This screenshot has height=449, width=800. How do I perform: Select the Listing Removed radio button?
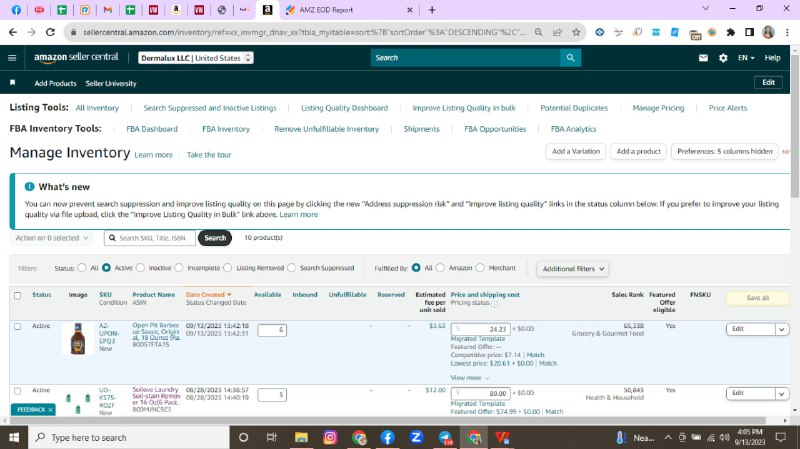tap(228, 268)
